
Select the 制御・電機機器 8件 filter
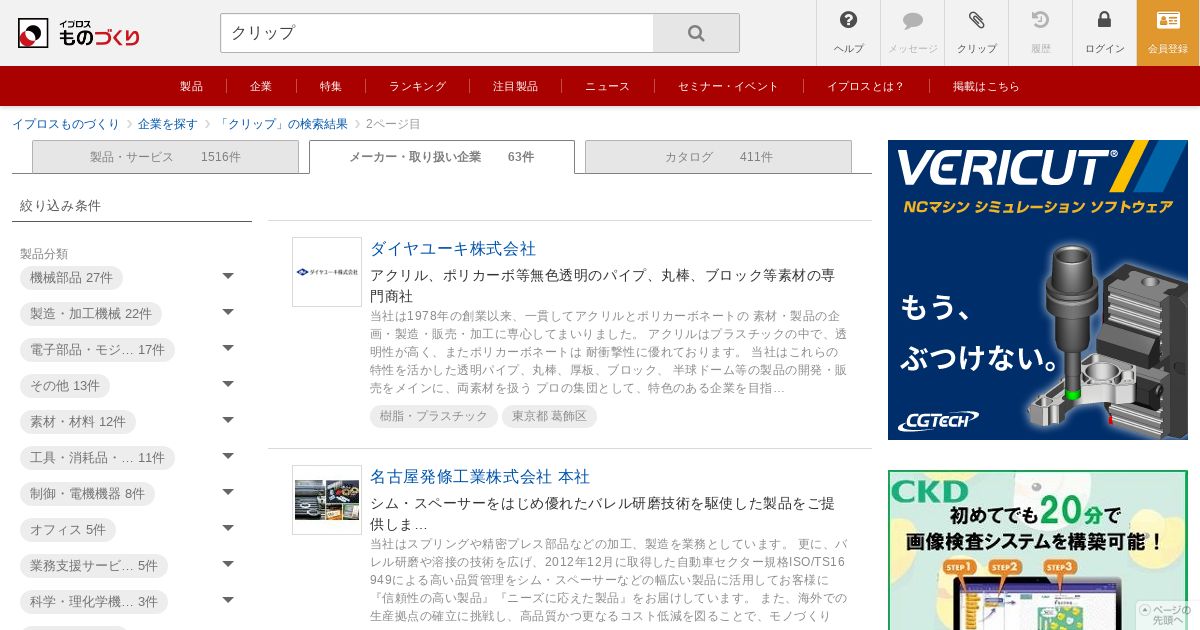(x=87, y=494)
